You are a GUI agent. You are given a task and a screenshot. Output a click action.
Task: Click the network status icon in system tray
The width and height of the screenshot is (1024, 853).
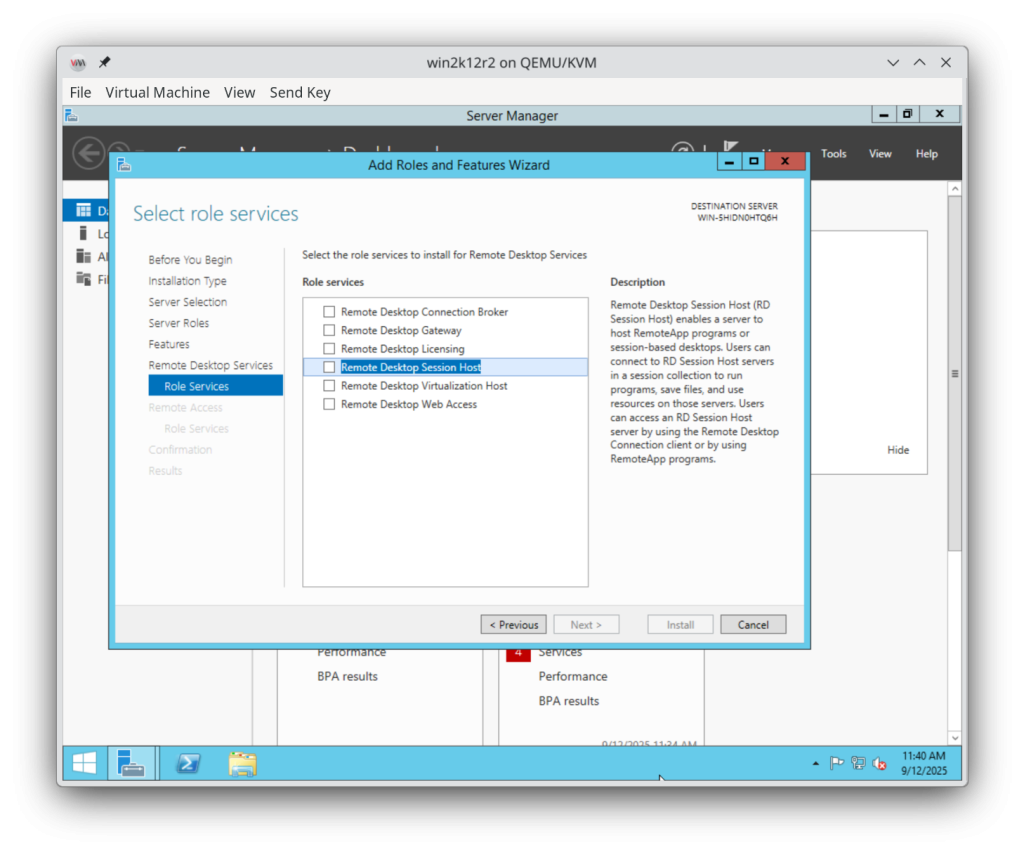pyautogui.click(x=857, y=763)
